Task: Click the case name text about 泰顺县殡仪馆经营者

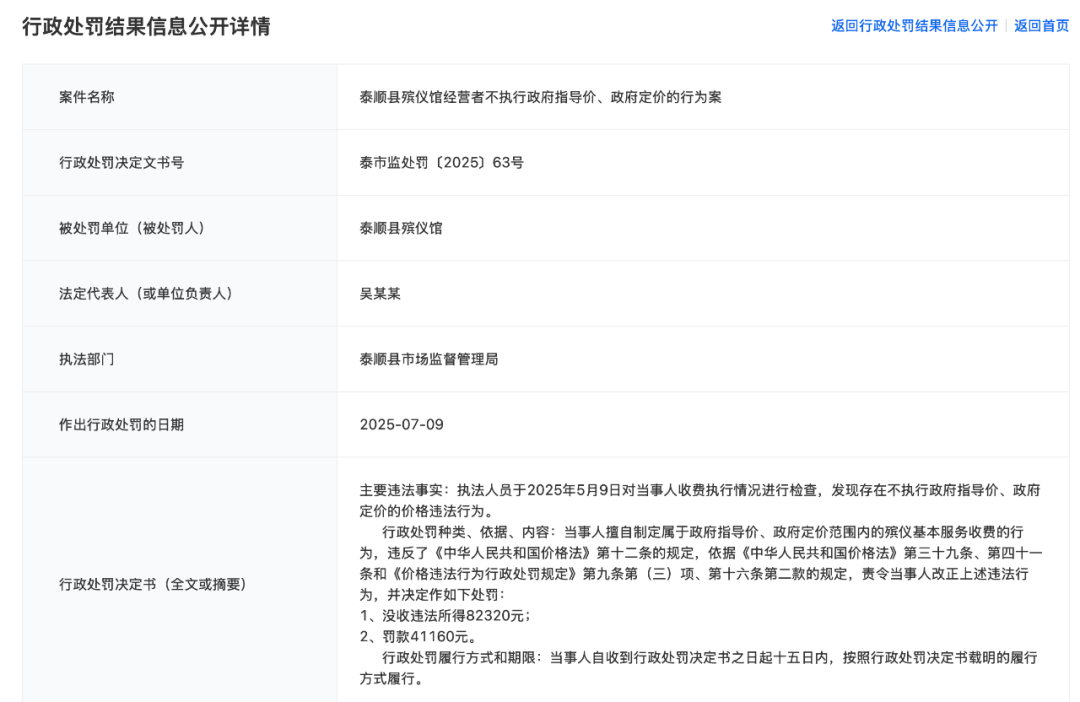Action: tap(540, 97)
